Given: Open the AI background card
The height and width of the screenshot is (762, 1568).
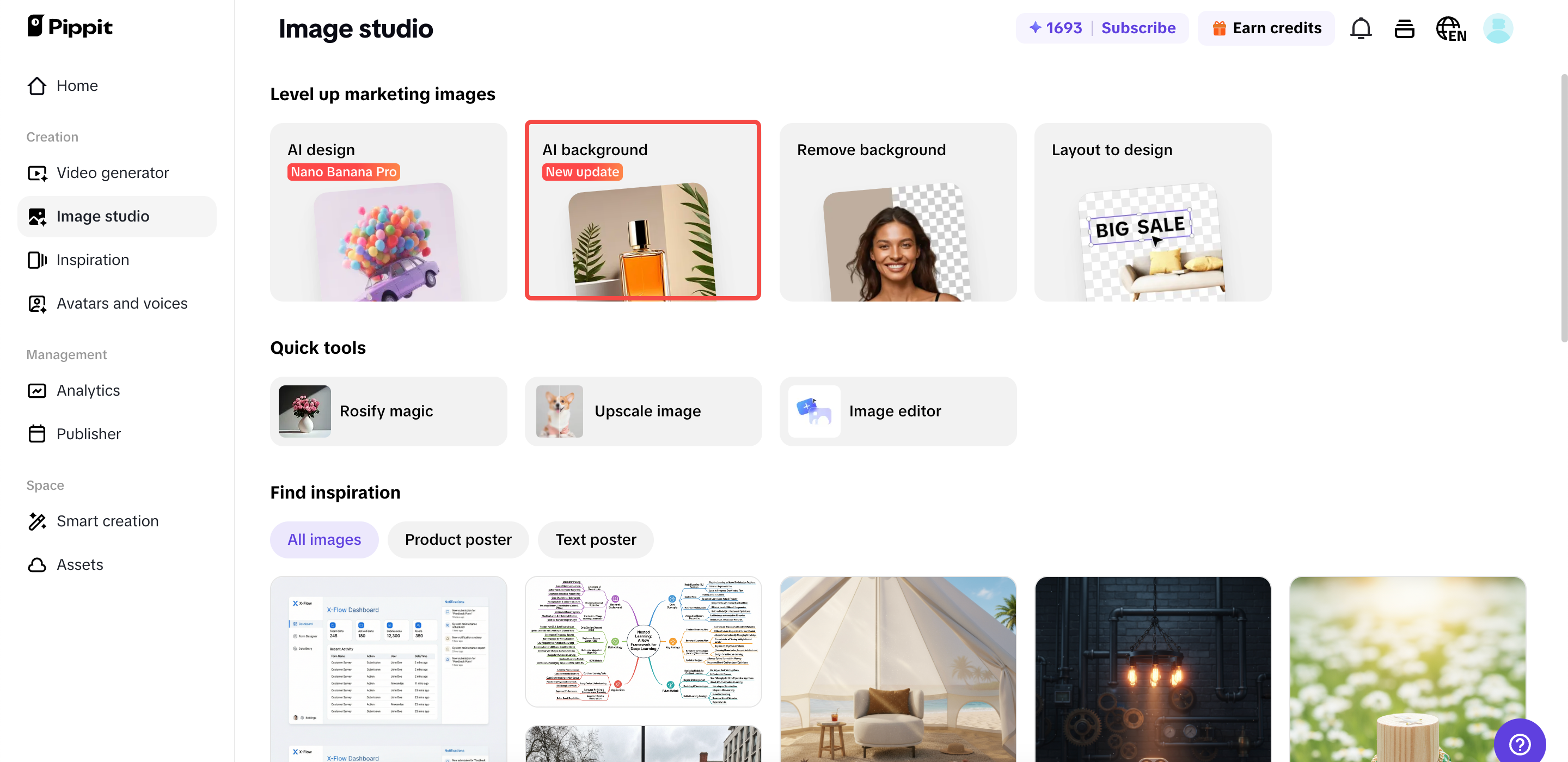Looking at the screenshot, I should 642,211.
